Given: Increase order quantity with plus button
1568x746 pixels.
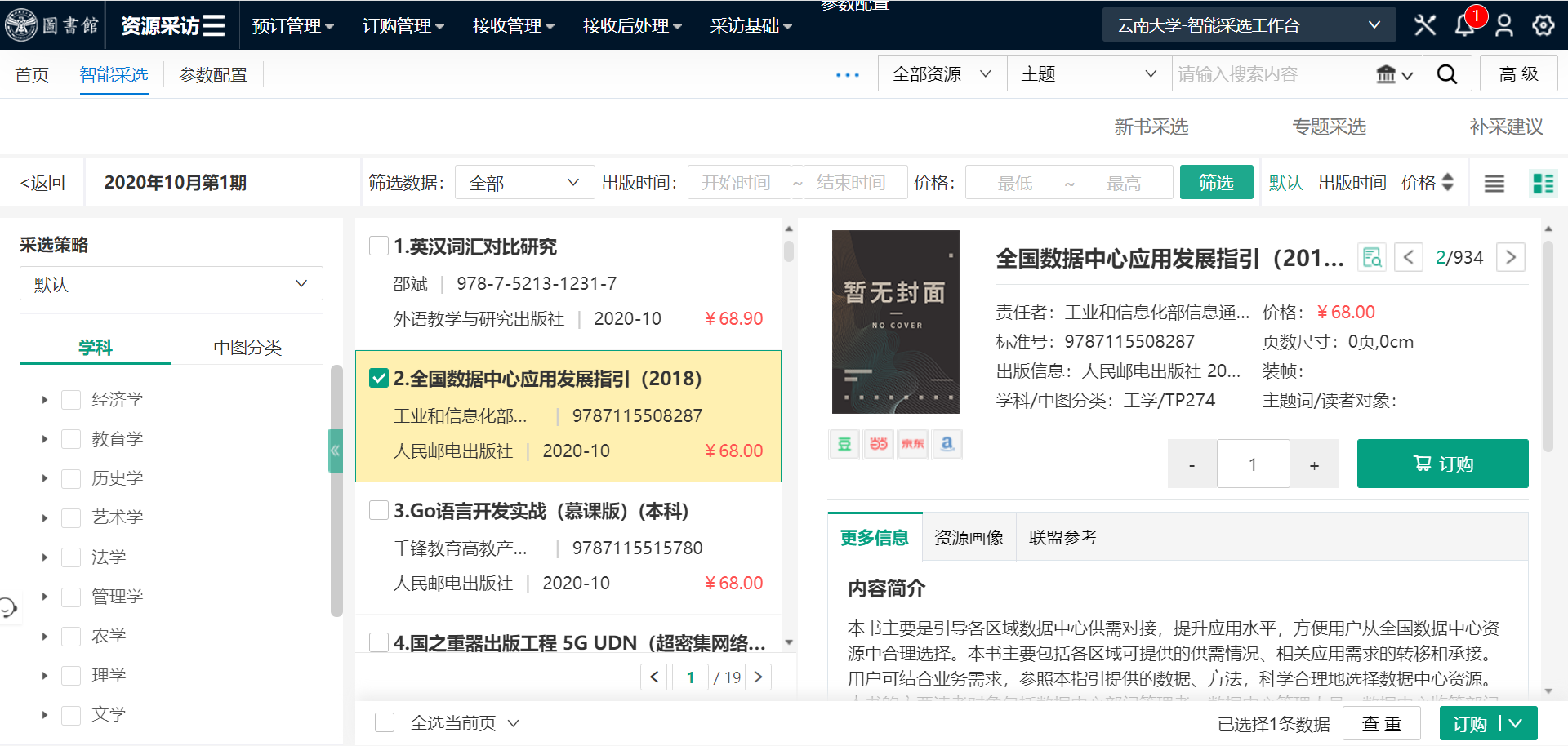Looking at the screenshot, I should (x=1314, y=464).
